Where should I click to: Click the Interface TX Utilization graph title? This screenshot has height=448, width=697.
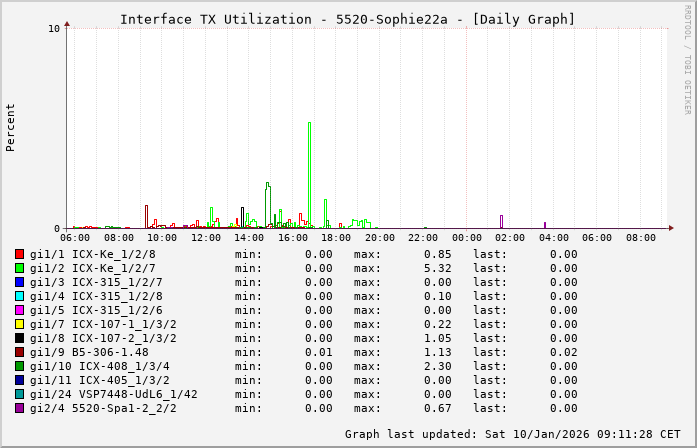[x=347, y=19]
